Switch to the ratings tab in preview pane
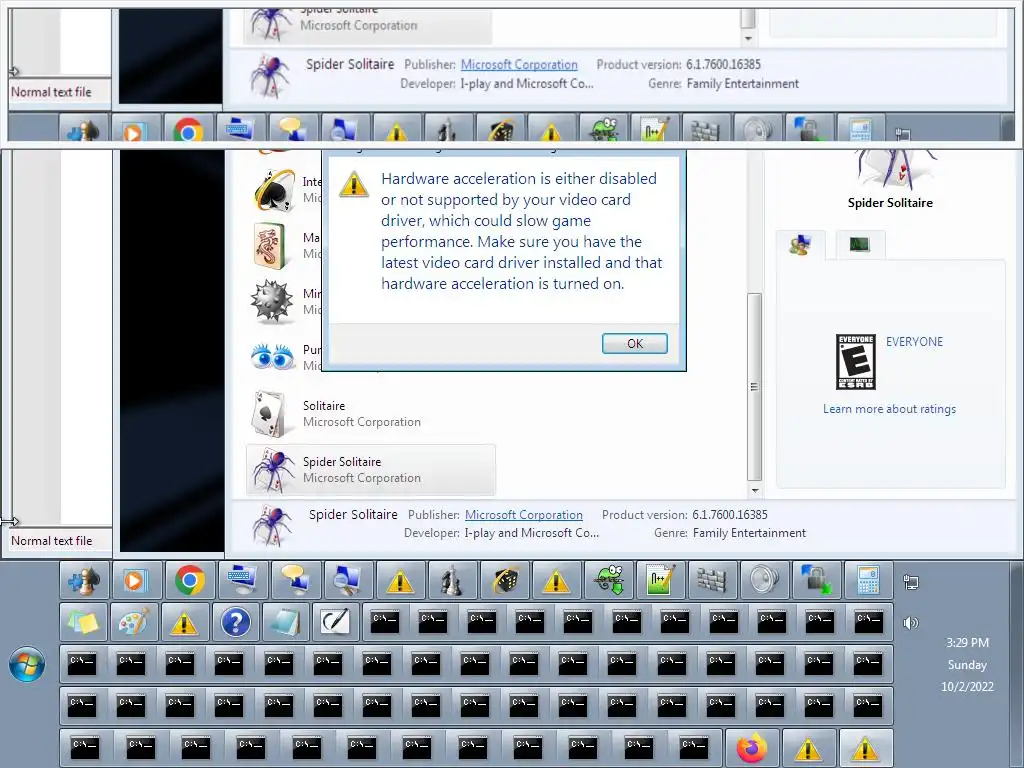1024x768 pixels. (x=801, y=246)
